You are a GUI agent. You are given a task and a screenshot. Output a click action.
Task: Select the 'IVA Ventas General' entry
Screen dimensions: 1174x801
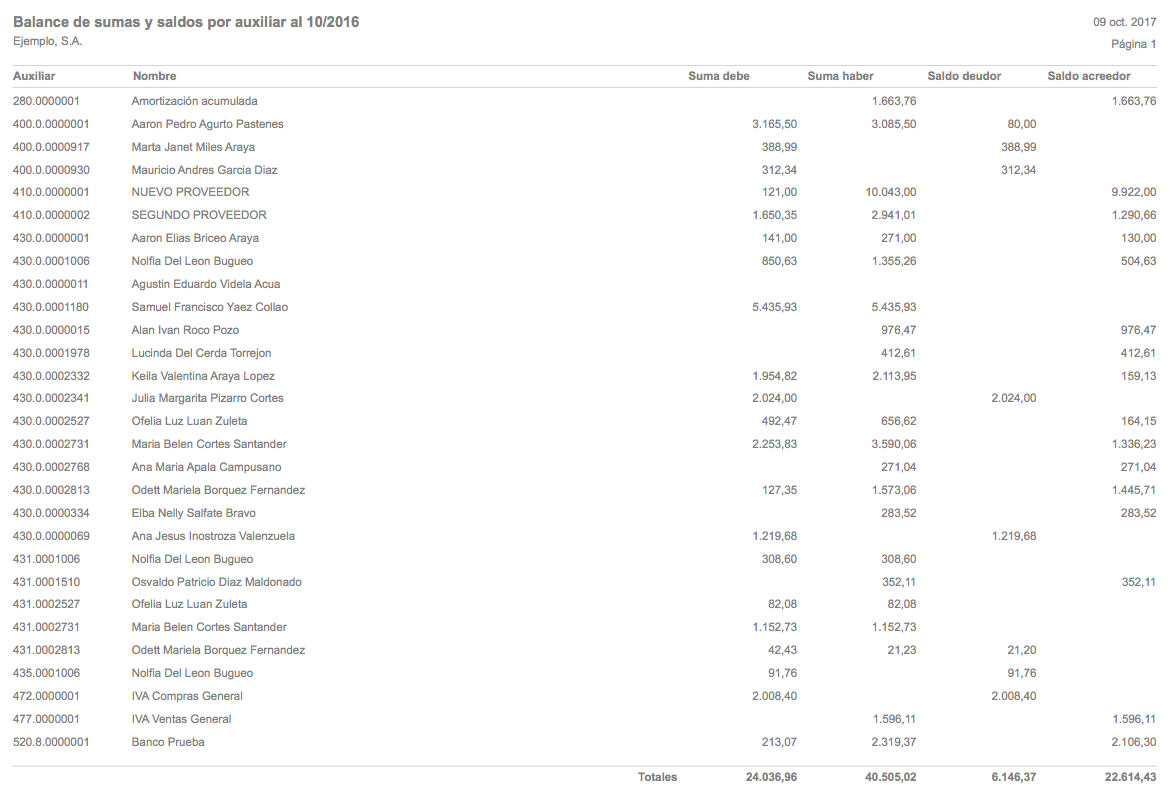coord(181,719)
